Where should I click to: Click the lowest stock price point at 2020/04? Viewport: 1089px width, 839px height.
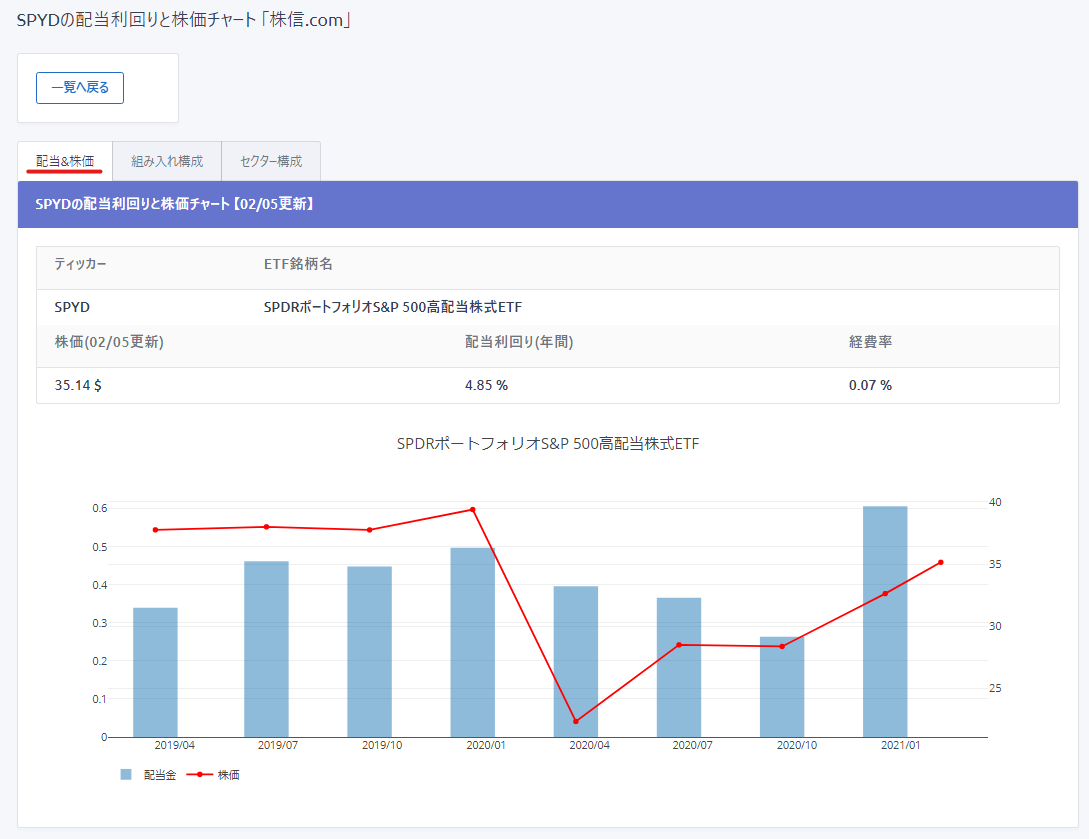click(575, 721)
